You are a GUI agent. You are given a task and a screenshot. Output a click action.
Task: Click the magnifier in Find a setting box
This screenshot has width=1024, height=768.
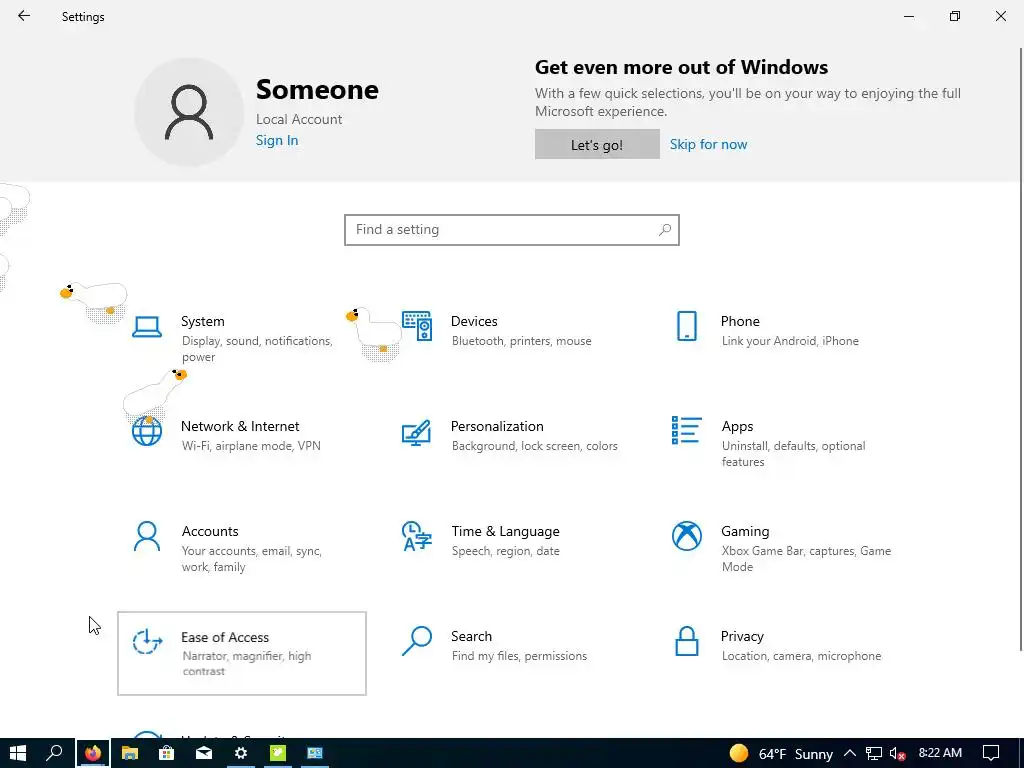tap(665, 230)
